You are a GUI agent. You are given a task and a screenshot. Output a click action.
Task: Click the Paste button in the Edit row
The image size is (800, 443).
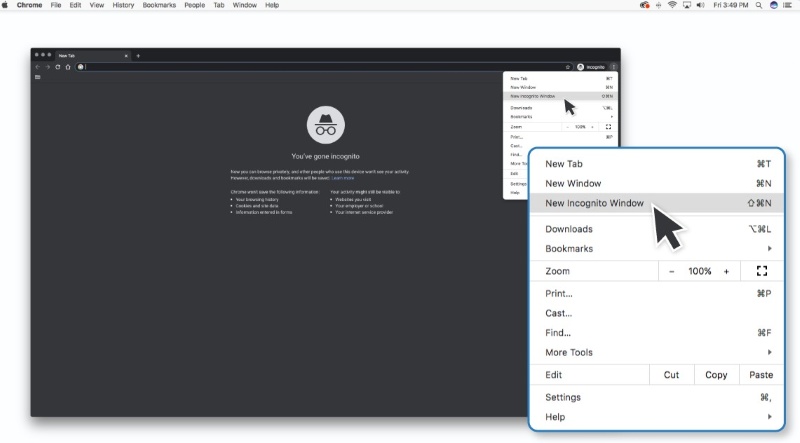coord(760,375)
